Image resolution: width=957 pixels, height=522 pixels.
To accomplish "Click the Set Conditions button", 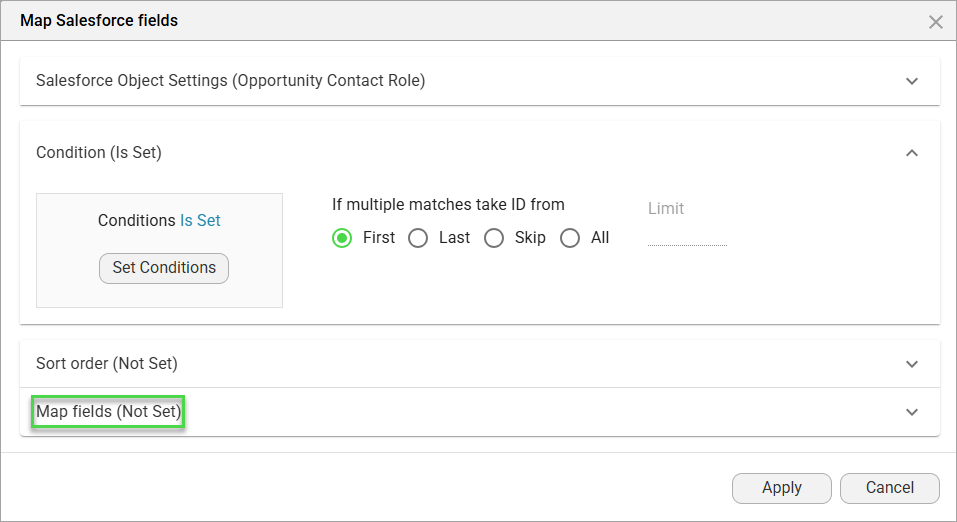I will [x=164, y=268].
